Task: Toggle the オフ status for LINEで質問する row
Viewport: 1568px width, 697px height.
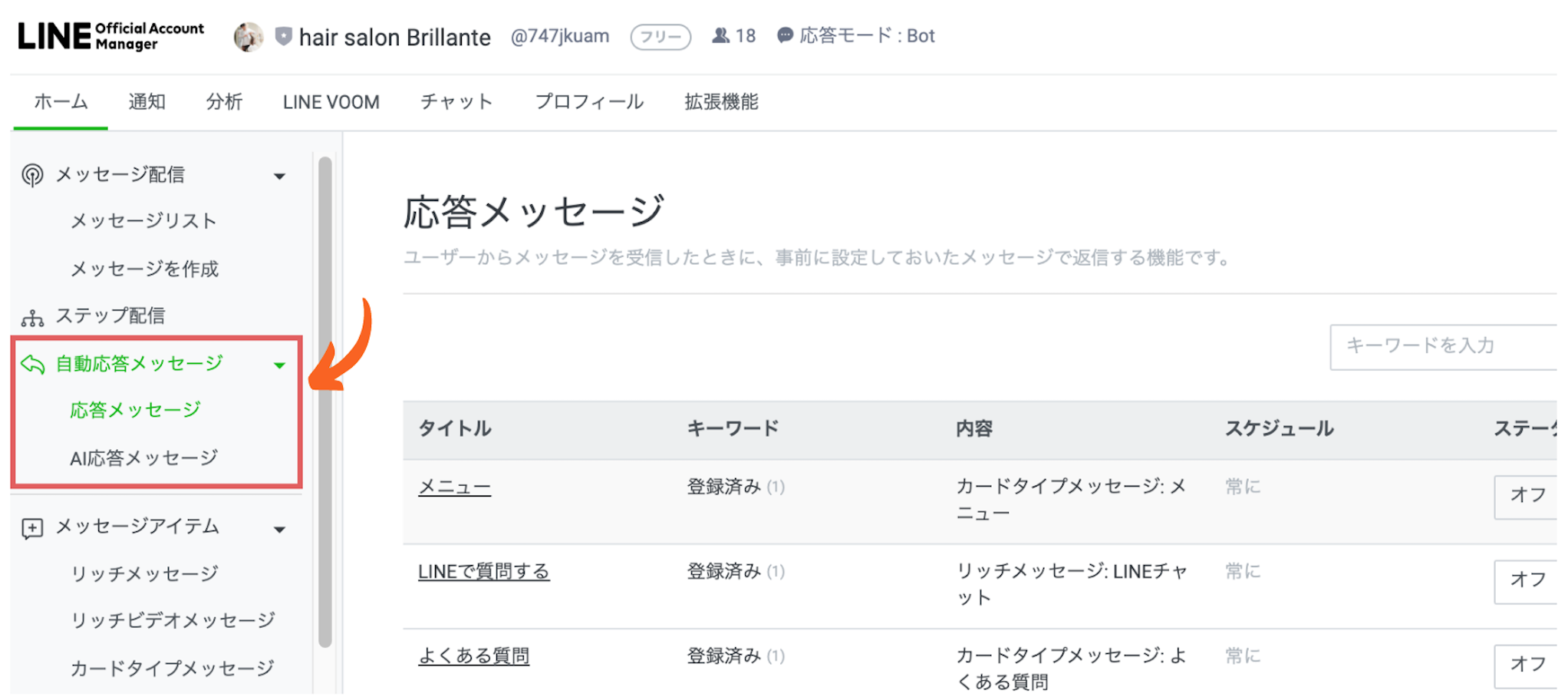Action: pyautogui.click(x=1527, y=581)
